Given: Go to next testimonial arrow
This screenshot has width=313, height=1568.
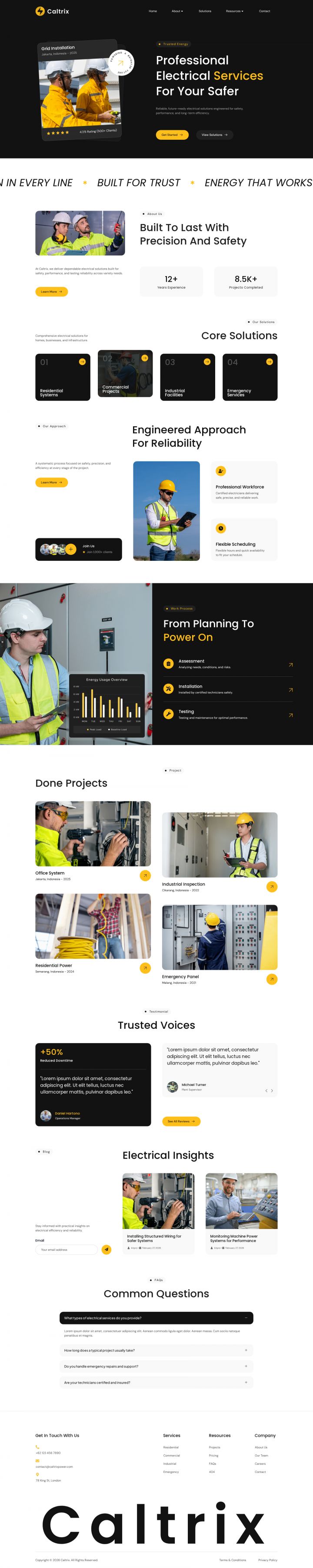Looking at the screenshot, I should (272, 1091).
